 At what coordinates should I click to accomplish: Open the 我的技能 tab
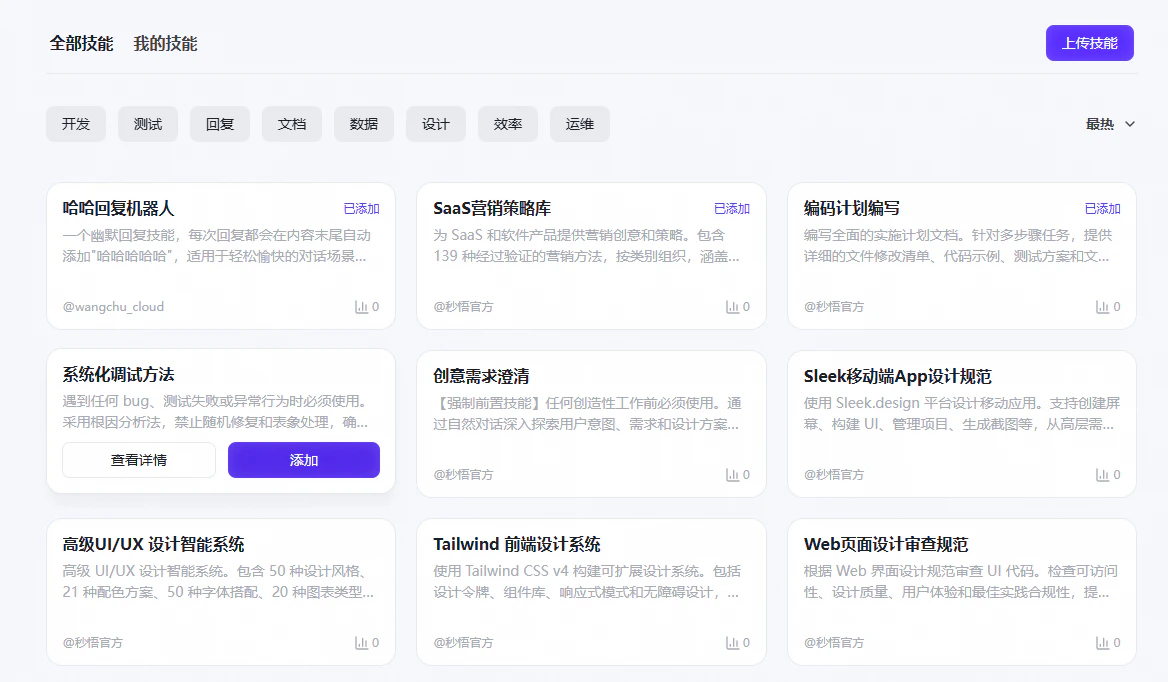(165, 44)
